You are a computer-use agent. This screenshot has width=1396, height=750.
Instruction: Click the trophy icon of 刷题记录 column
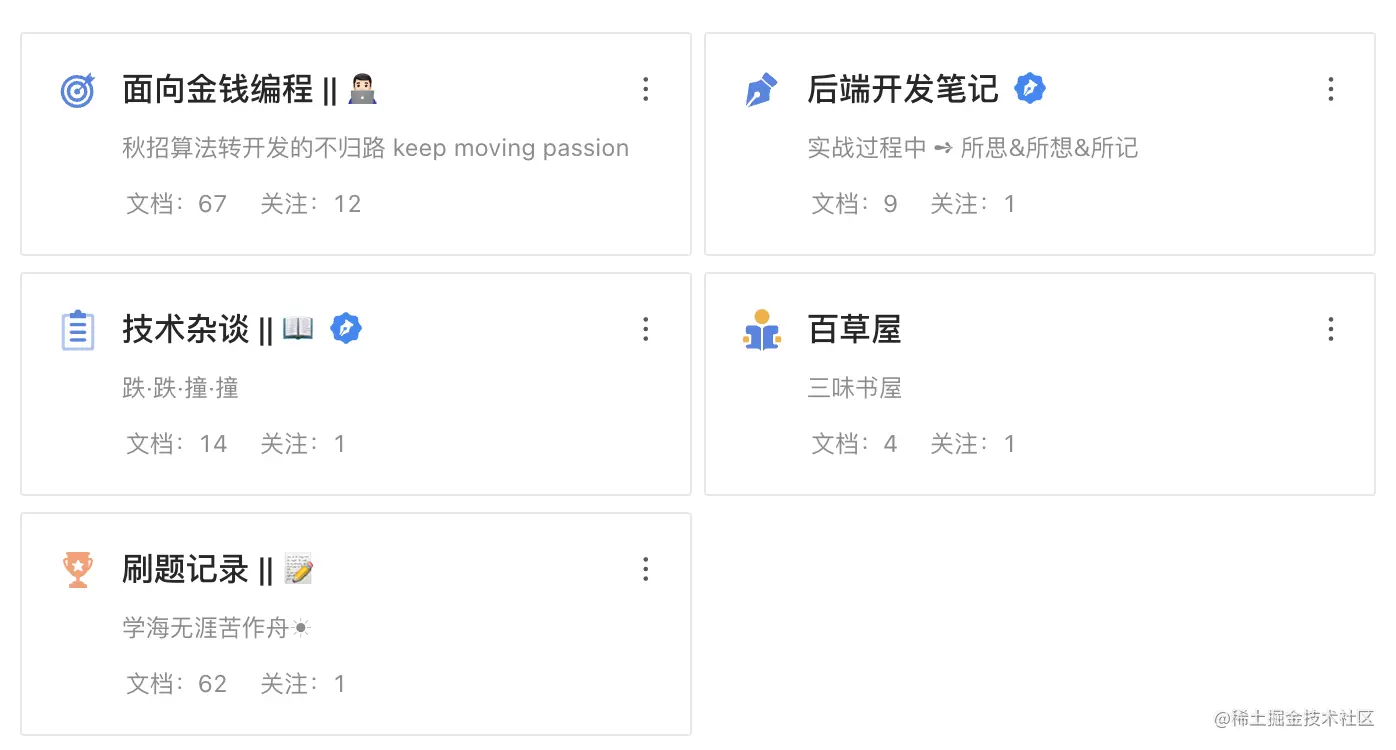pos(77,569)
